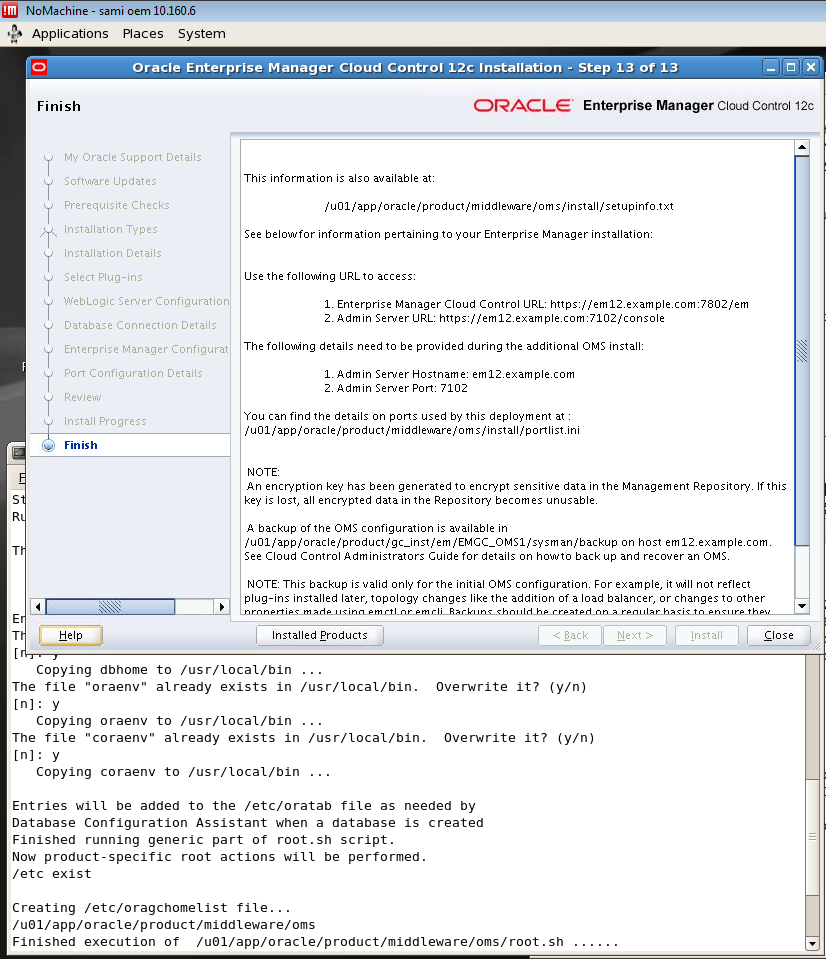Click the info pane vertical scrollbar thumb
826x959 pixels.
[802, 350]
